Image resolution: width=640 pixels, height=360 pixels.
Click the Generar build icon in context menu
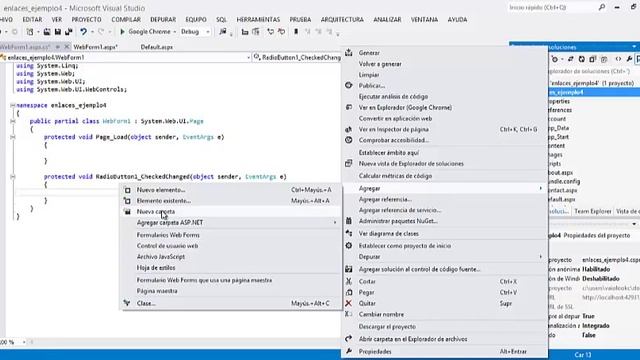(349, 53)
